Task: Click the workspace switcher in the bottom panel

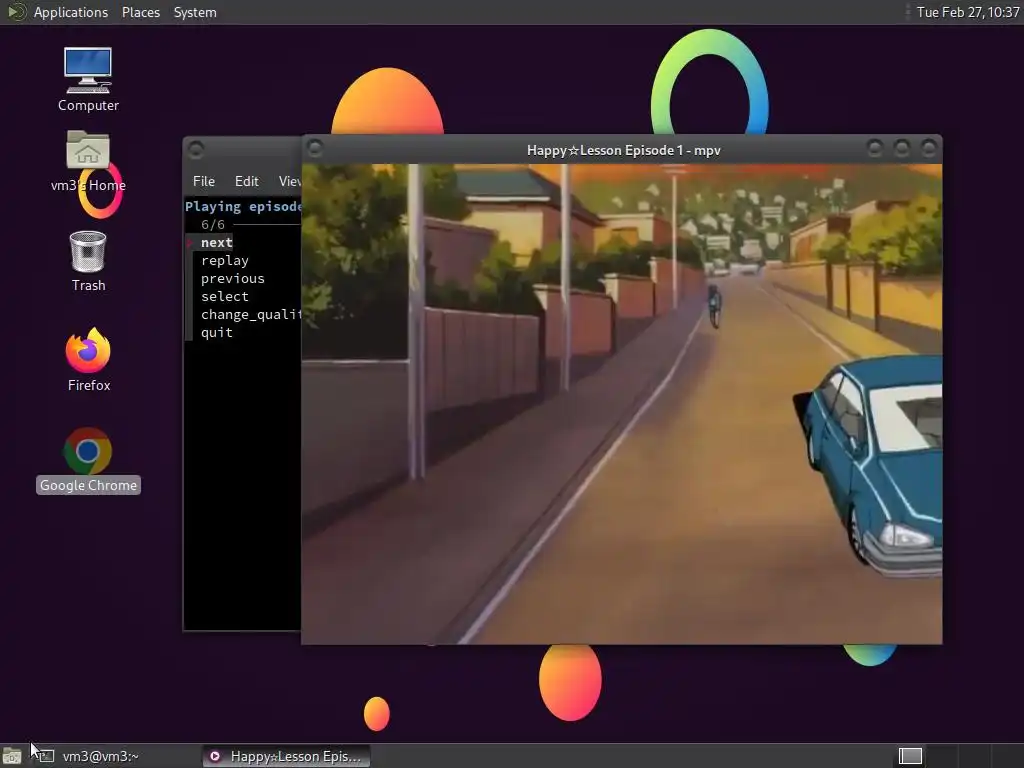Action: click(958, 756)
